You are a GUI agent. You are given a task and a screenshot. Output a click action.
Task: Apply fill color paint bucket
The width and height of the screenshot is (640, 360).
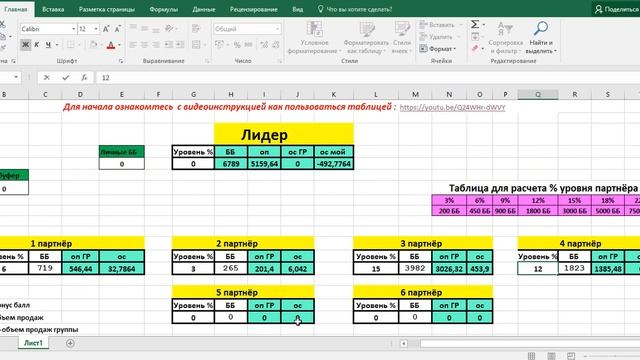coord(93,45)
